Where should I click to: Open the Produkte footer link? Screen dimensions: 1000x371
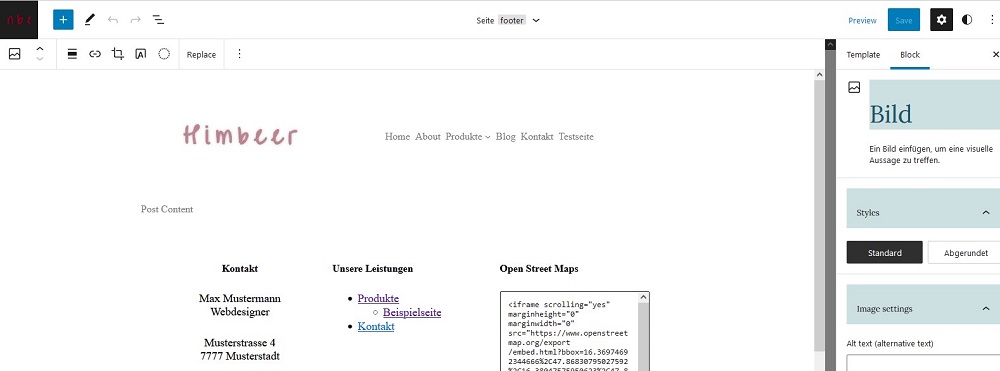tap(378, 298)
